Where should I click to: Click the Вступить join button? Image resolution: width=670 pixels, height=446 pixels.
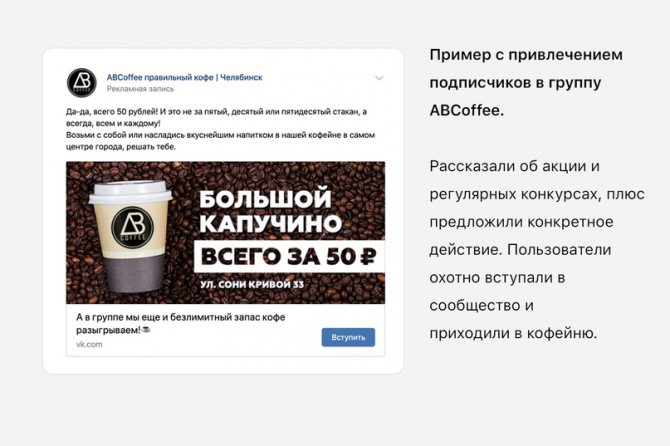click(x=348, y=337)
